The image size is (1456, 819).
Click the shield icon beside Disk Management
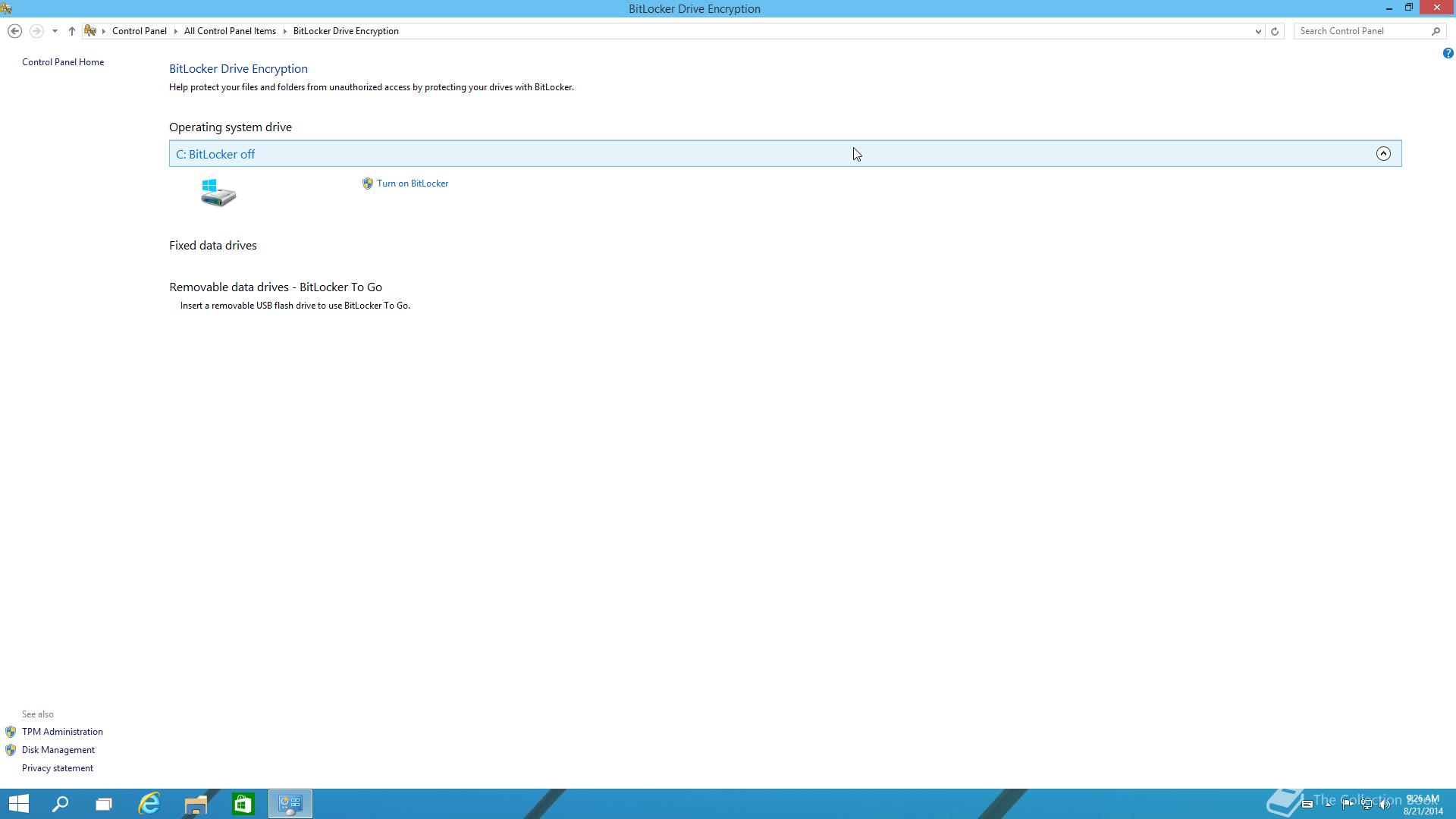(11, 750)
